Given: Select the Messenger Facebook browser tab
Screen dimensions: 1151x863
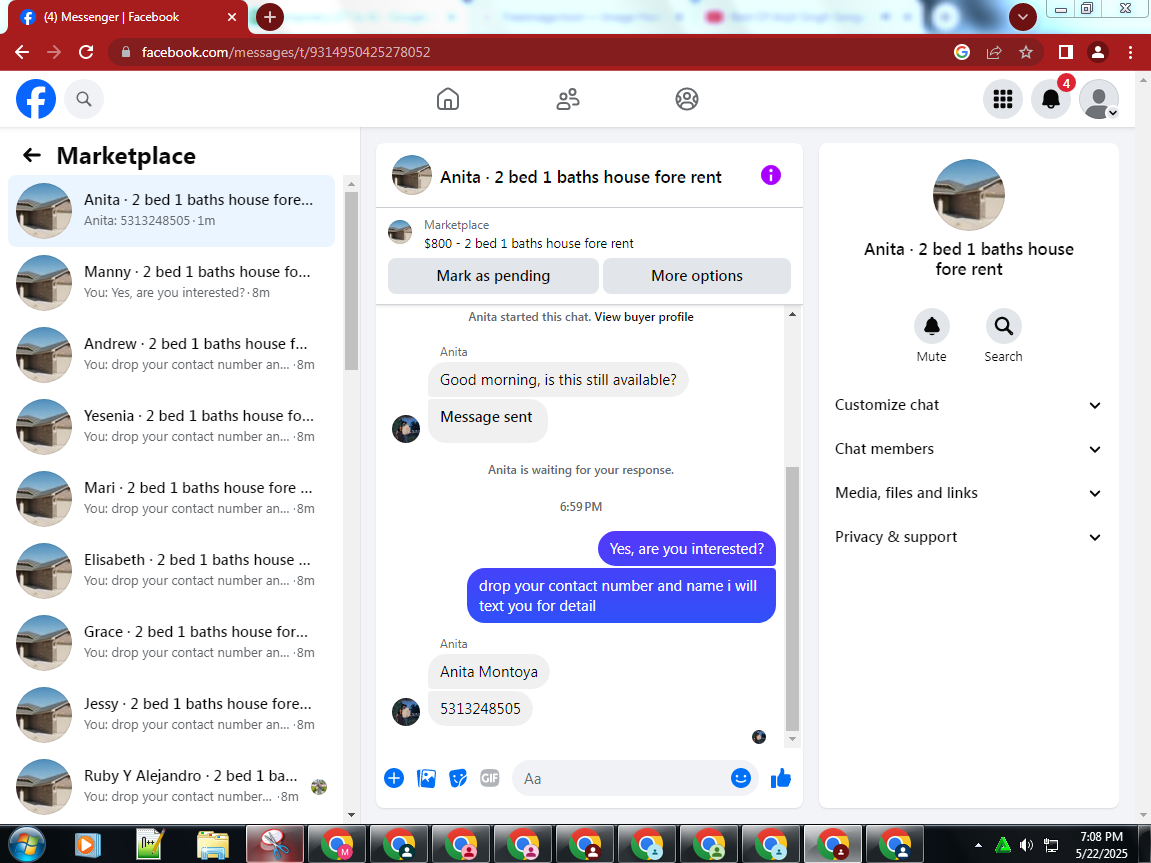Looking at the screenshot, I should (128, 17).
